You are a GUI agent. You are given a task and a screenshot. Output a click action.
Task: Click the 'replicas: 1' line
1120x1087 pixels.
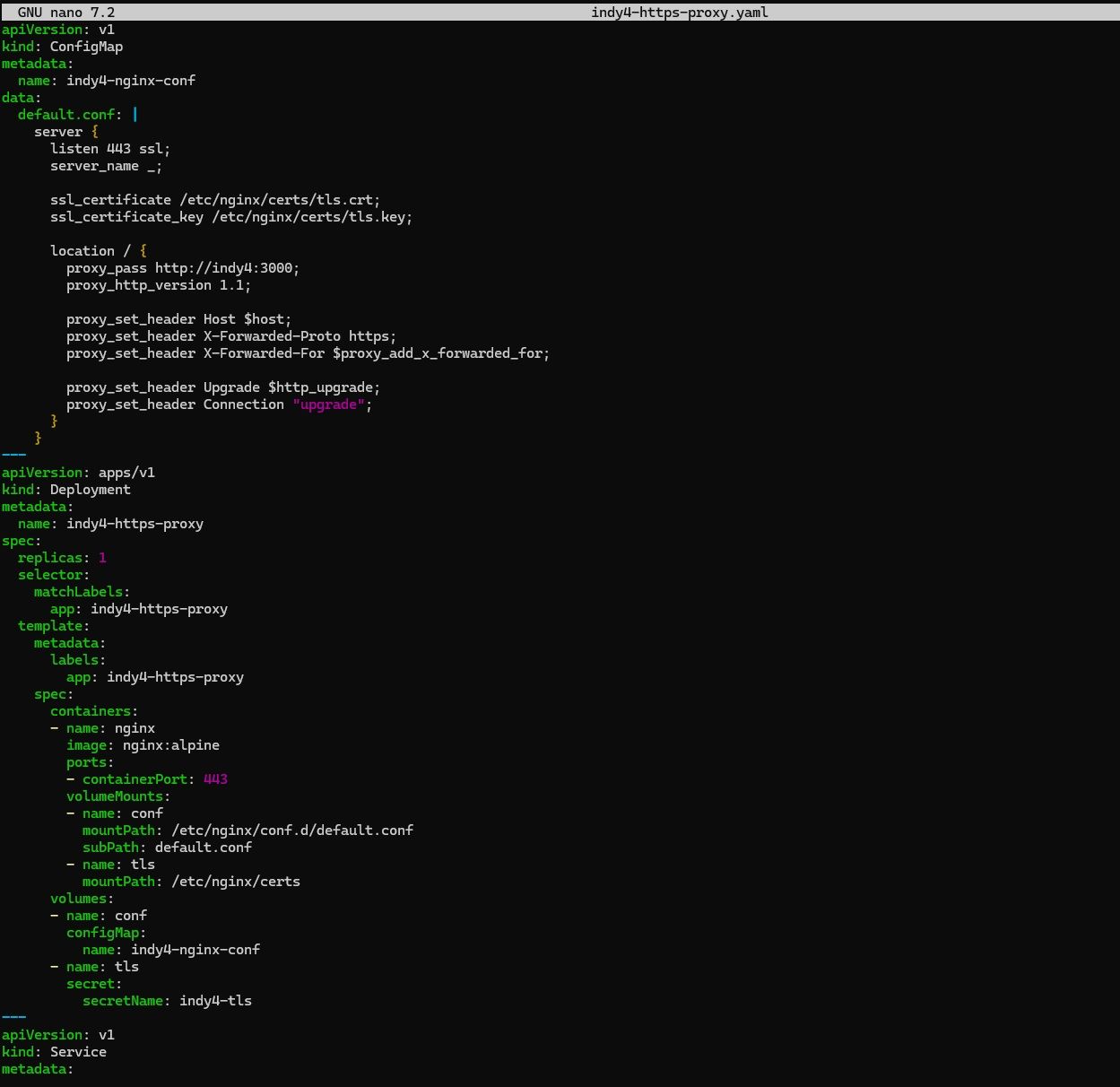tap(62, 558)
